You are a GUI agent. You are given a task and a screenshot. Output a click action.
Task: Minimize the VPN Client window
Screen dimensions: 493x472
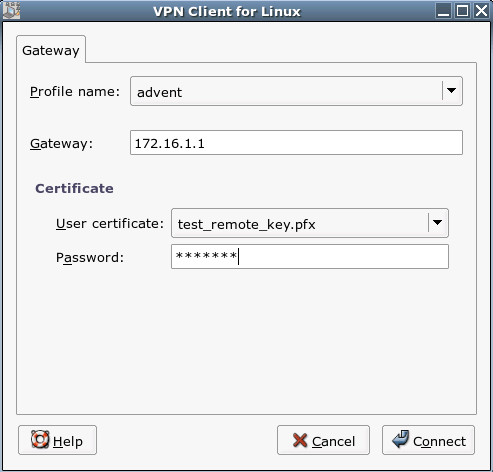pos(443,11)
